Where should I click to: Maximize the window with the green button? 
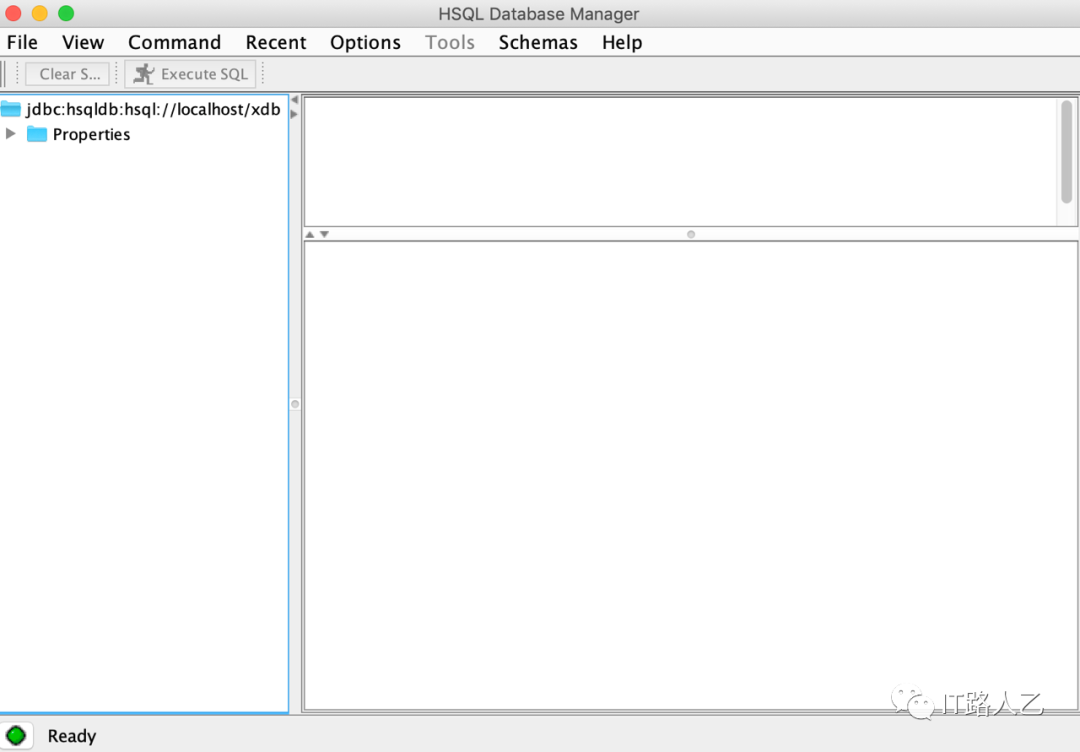(66, 13)
